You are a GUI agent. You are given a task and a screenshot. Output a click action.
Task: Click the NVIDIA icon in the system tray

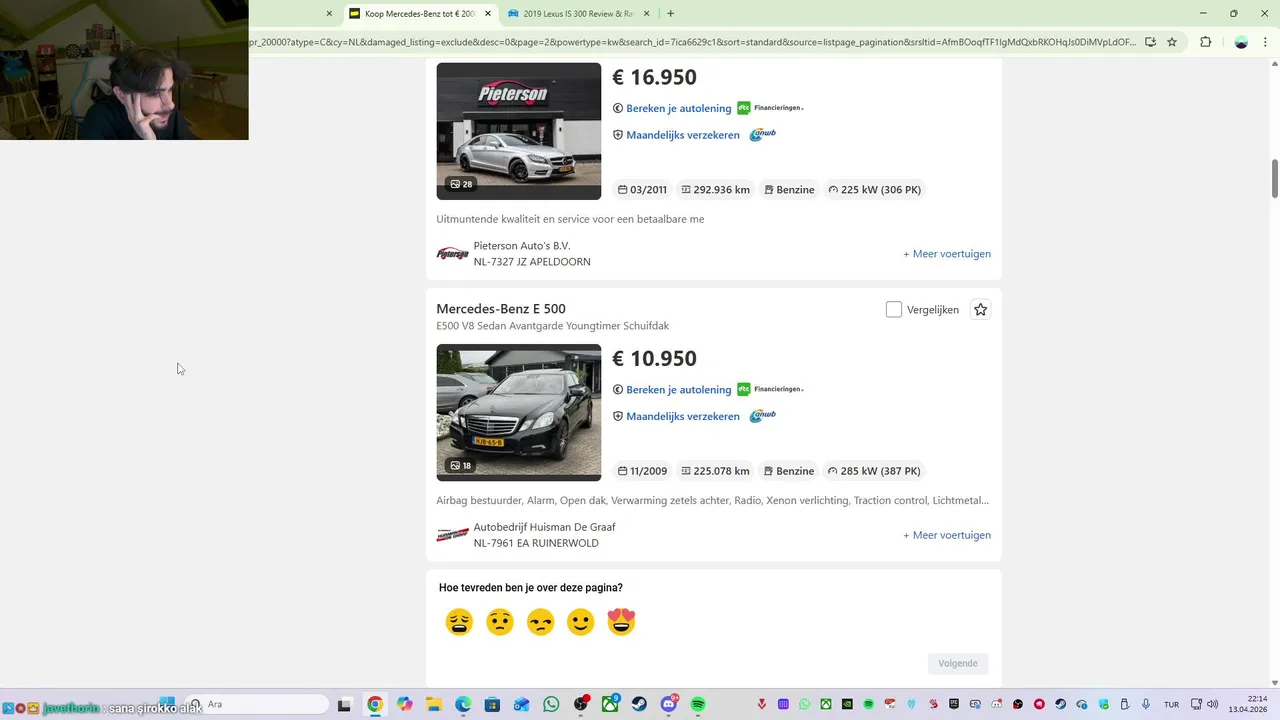click(x=848, y=705)
